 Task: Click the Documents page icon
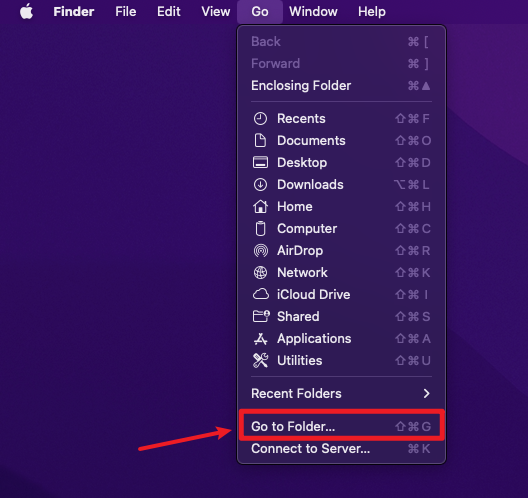click(x=260, y=140)
